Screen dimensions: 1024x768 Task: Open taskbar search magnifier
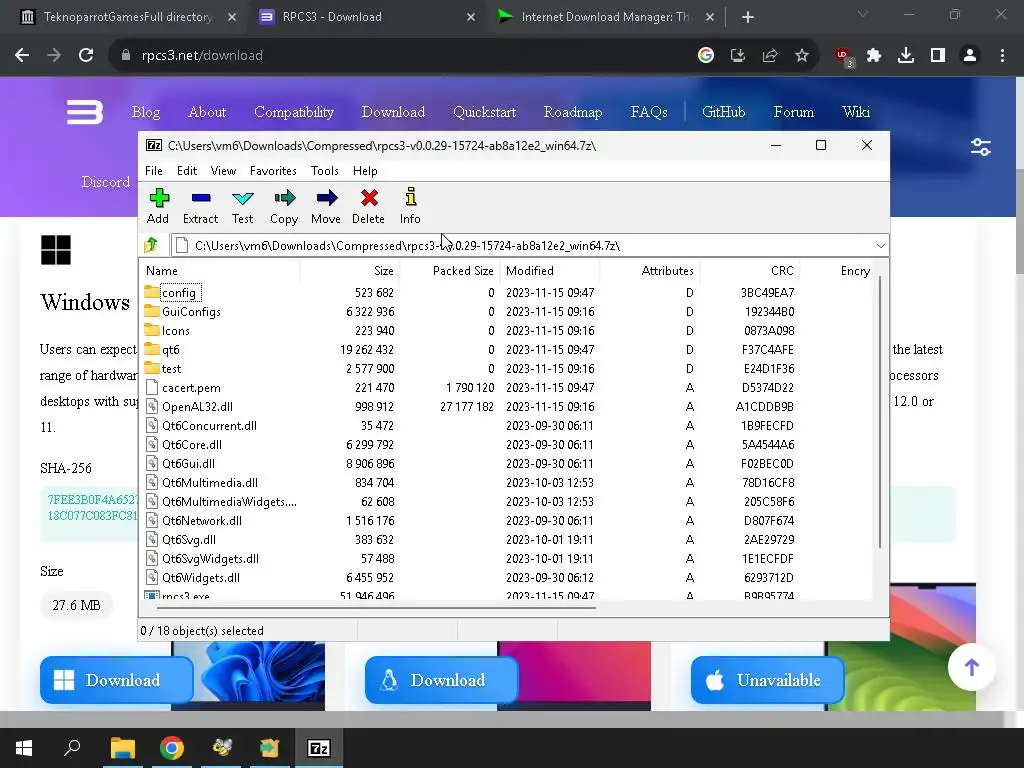point(72,748)
